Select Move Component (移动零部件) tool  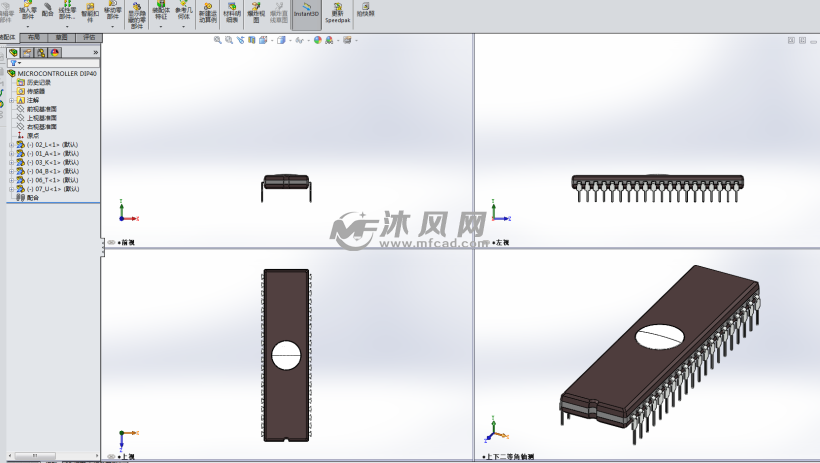(x=112, y=10)
